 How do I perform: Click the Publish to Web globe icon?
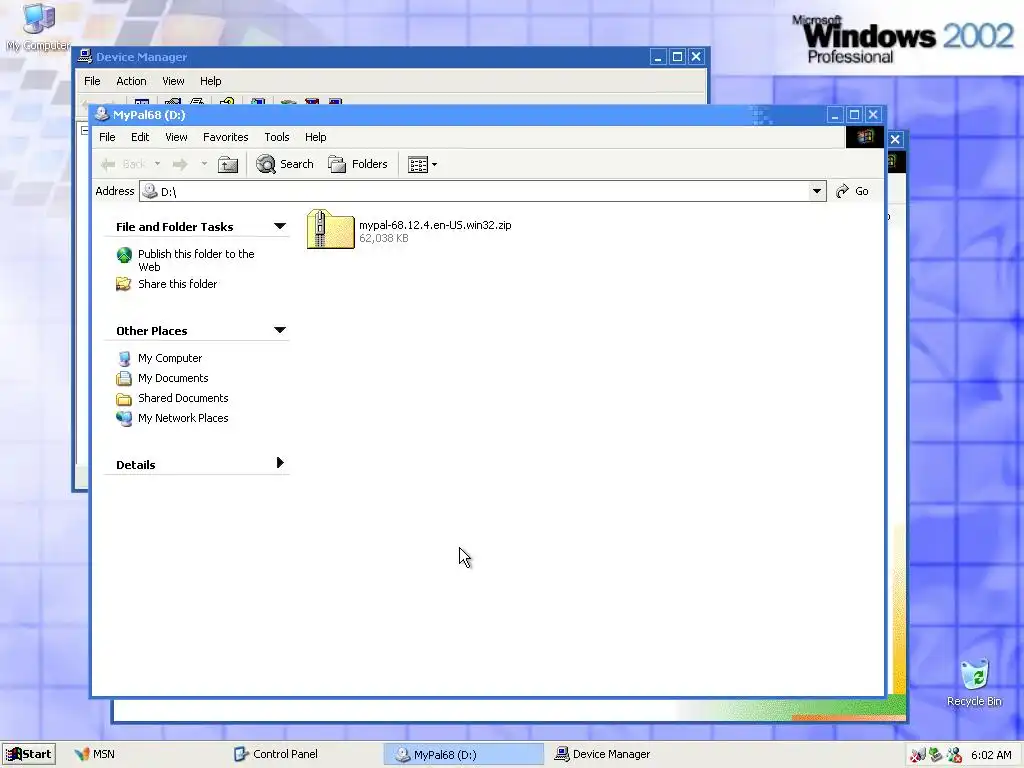click(124, 255)
